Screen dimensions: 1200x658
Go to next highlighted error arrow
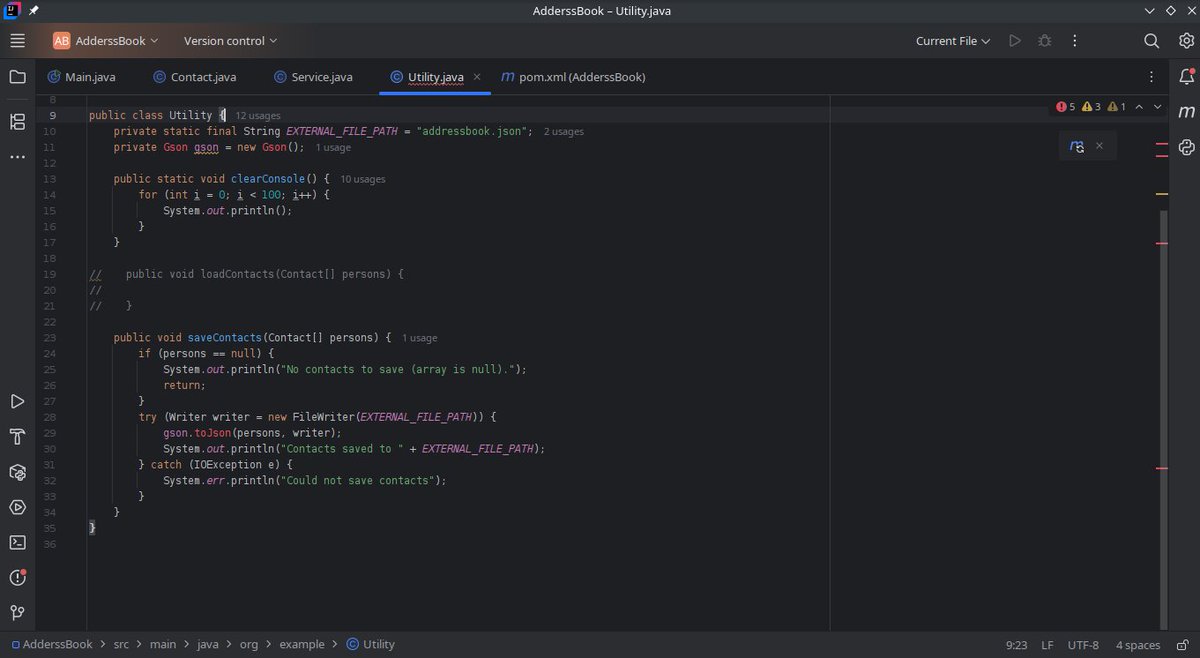(1158, 106)
